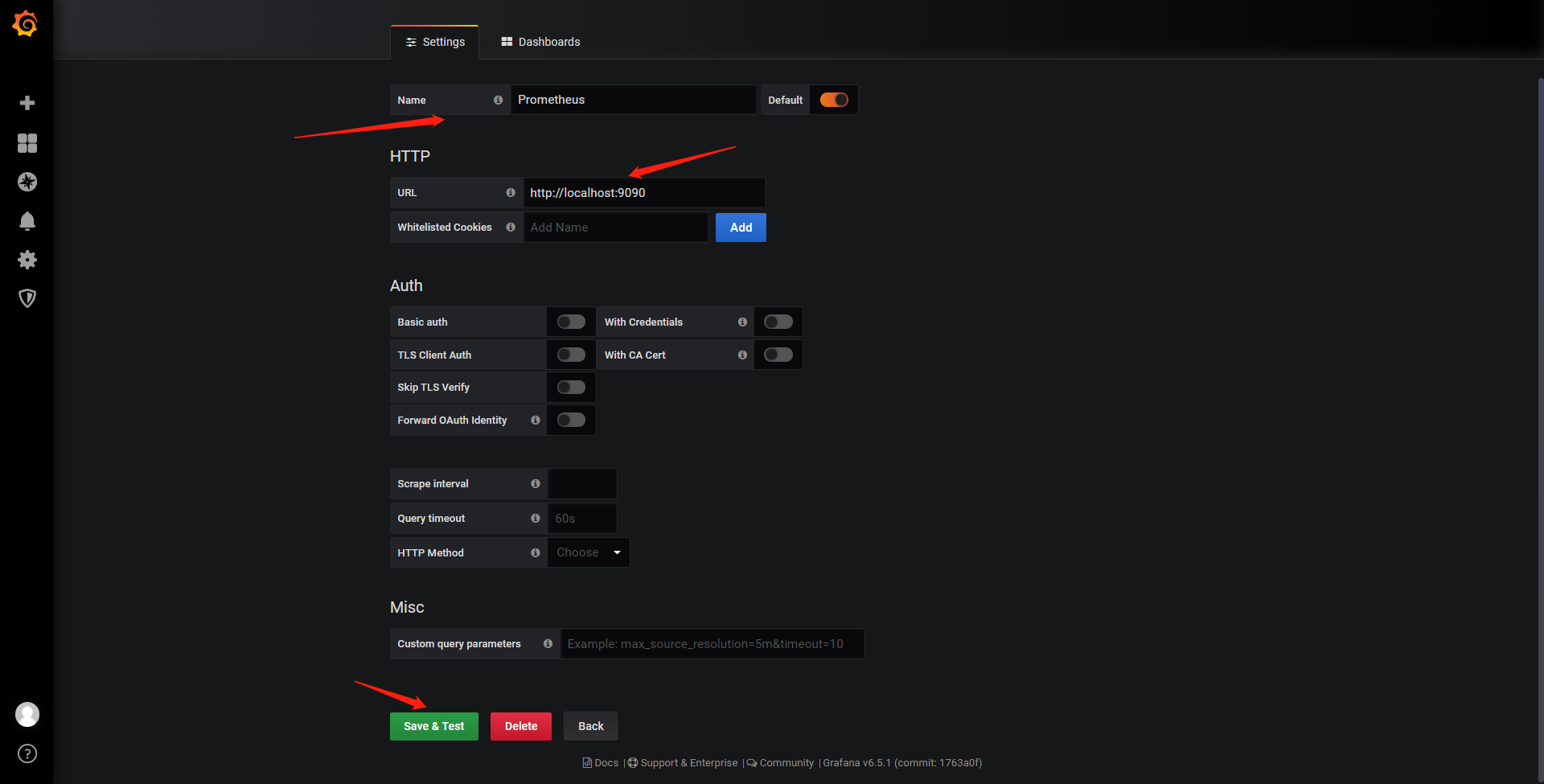This screenshot has height=784, width=1544.
Task: Open the Help question mark icon
Action: [27, 753]
